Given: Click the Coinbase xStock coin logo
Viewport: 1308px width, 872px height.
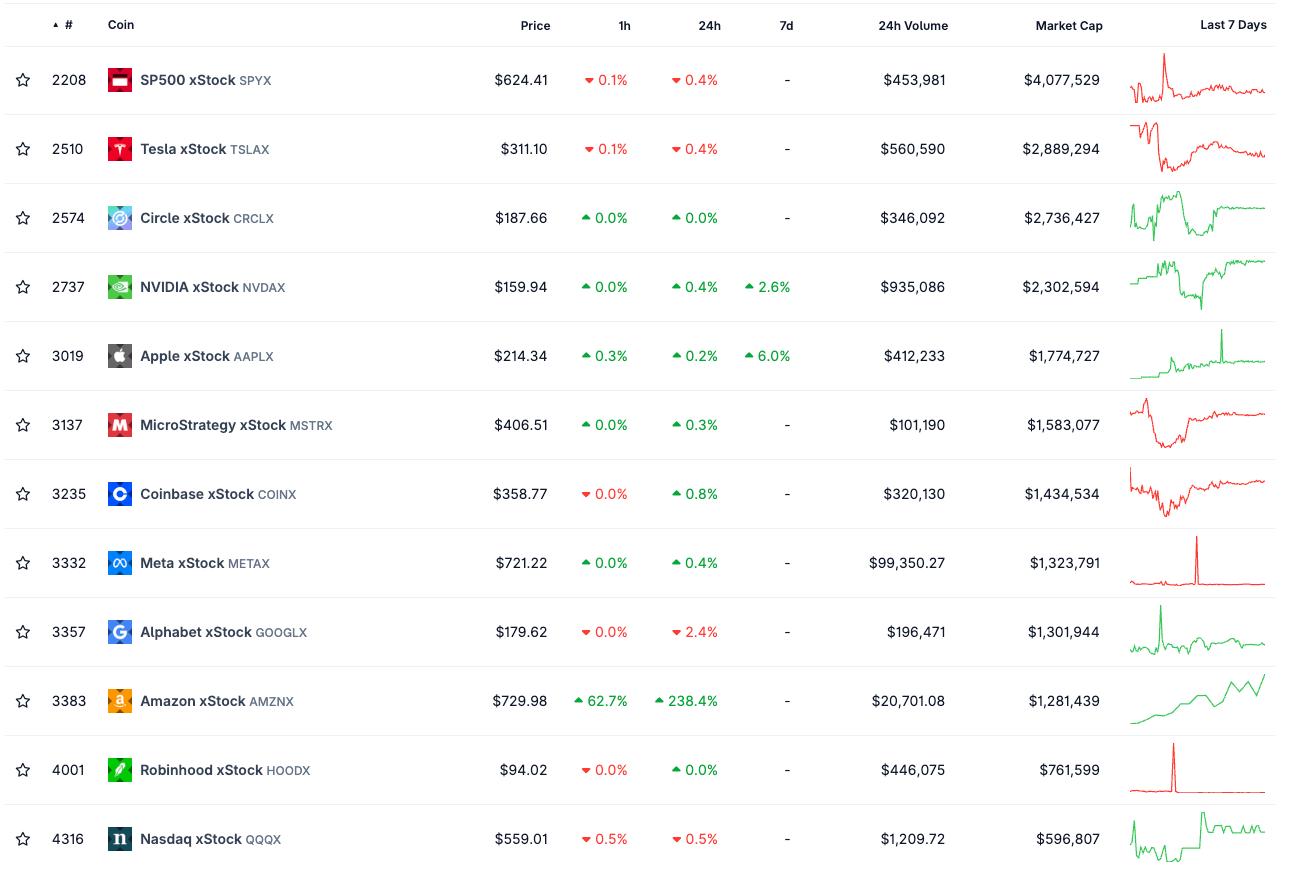Looking at the screenshot, I should (120, 494).
